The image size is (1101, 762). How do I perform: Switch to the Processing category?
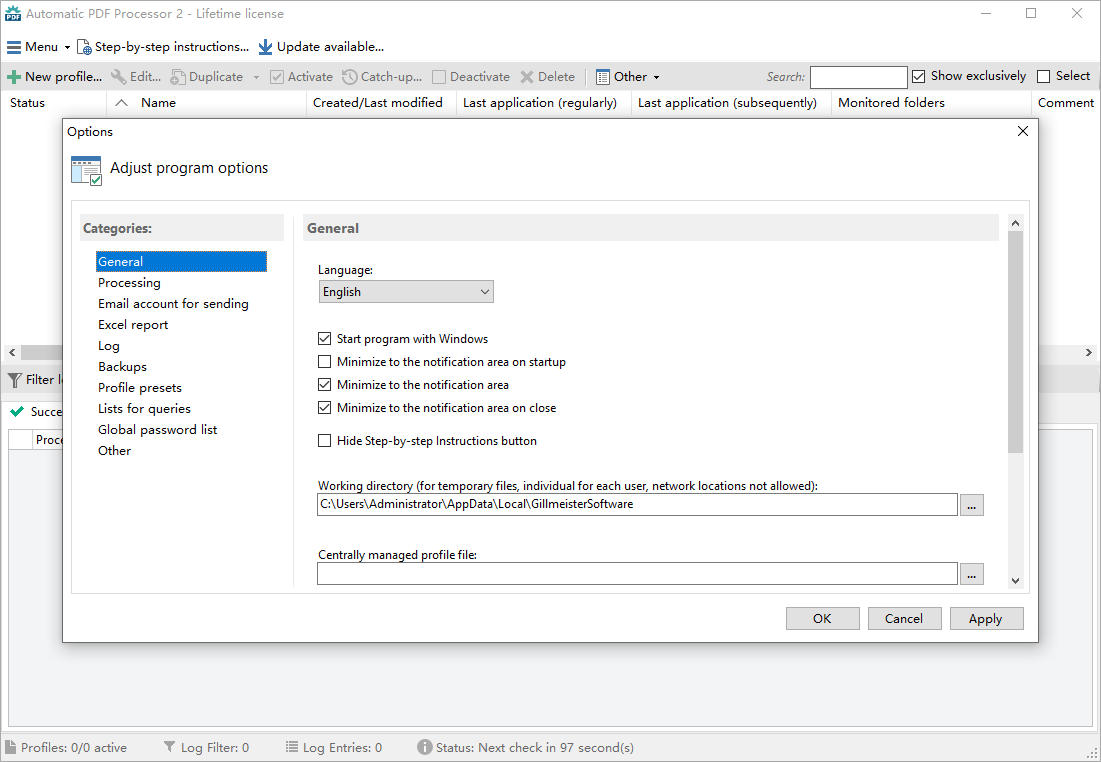(129, 282)
